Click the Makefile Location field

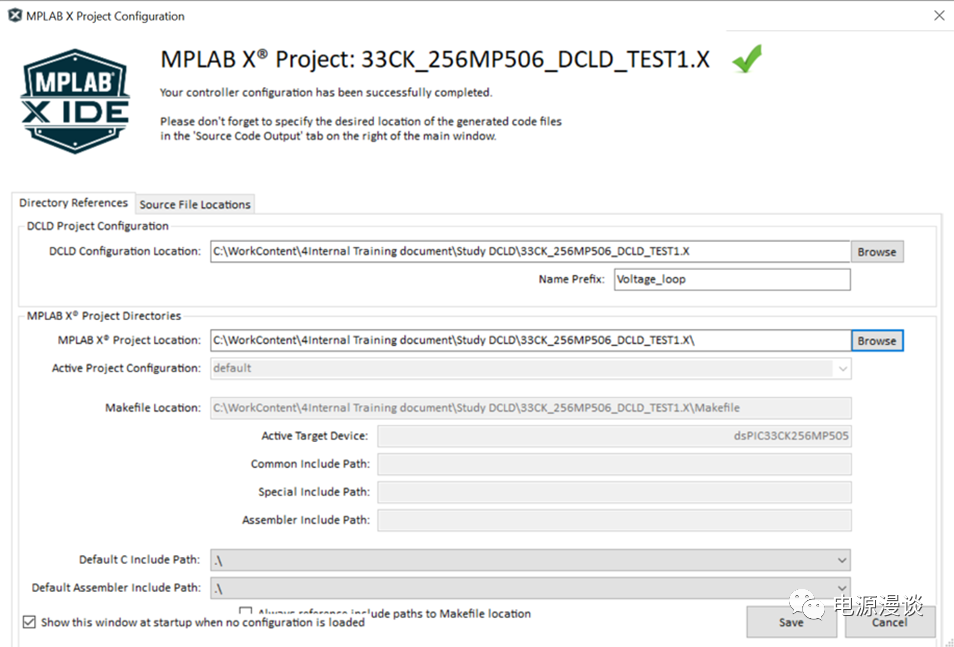tap(530, 408)
